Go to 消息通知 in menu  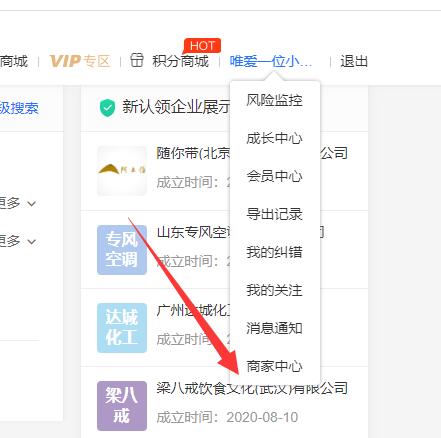click(x=275, y=328)
